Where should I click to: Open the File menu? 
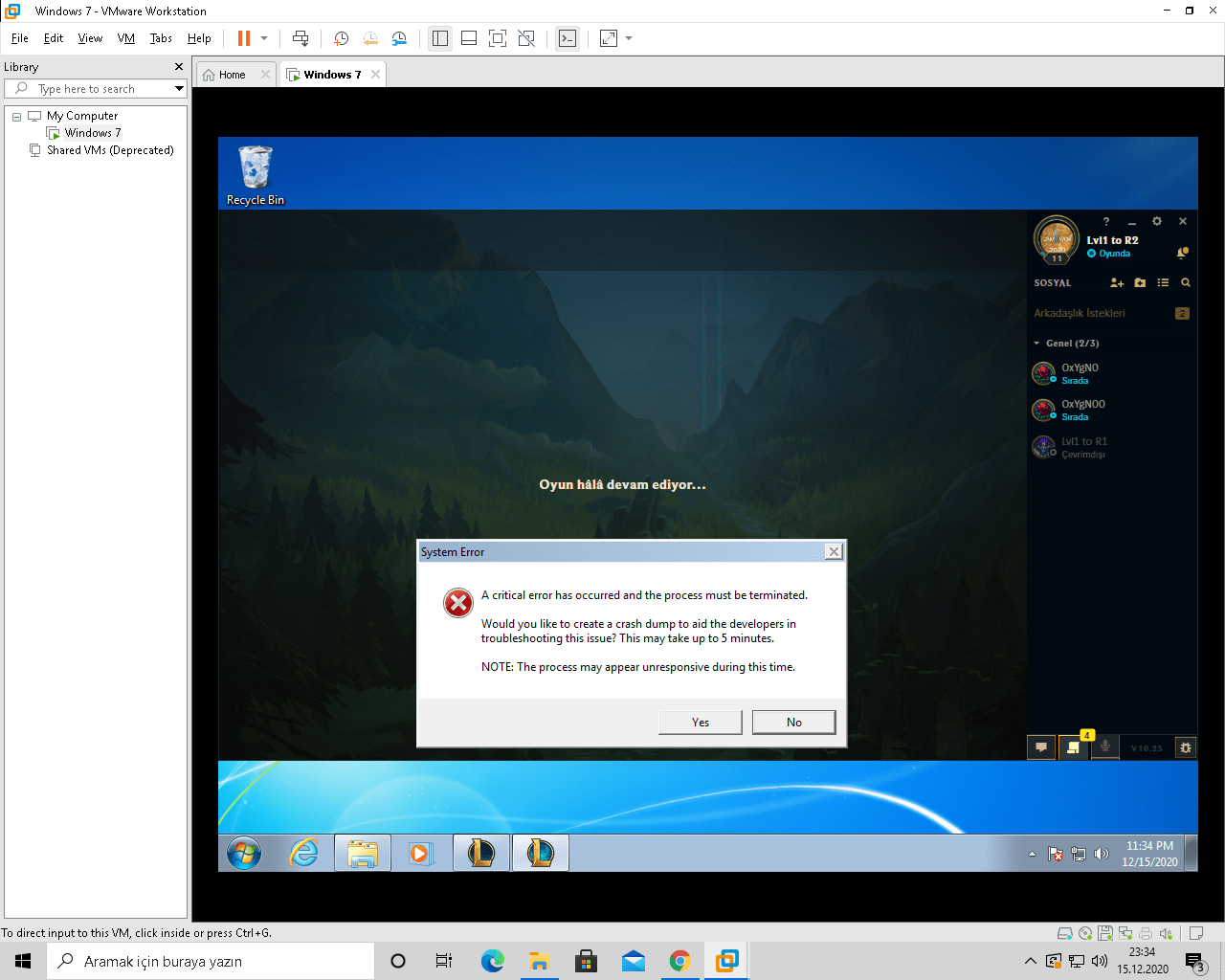20,38
